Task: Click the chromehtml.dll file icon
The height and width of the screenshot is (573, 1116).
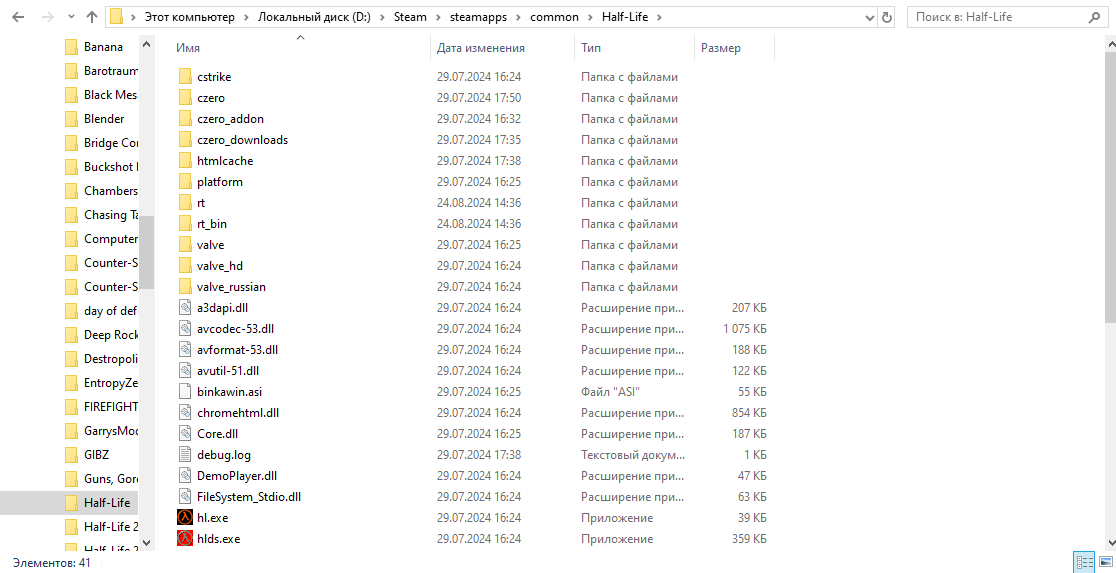Action: pos(185,413)
